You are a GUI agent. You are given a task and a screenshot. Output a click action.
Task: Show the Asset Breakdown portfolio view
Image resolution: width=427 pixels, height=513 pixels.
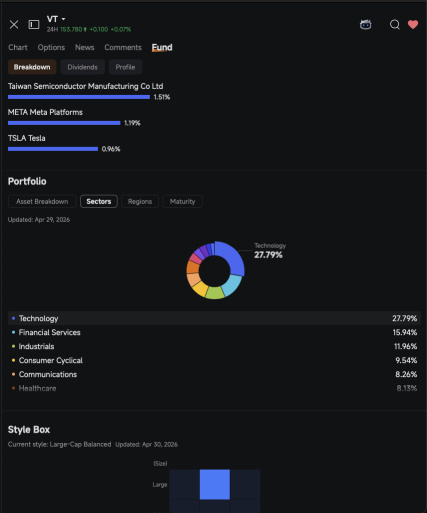tap(42, 201)
